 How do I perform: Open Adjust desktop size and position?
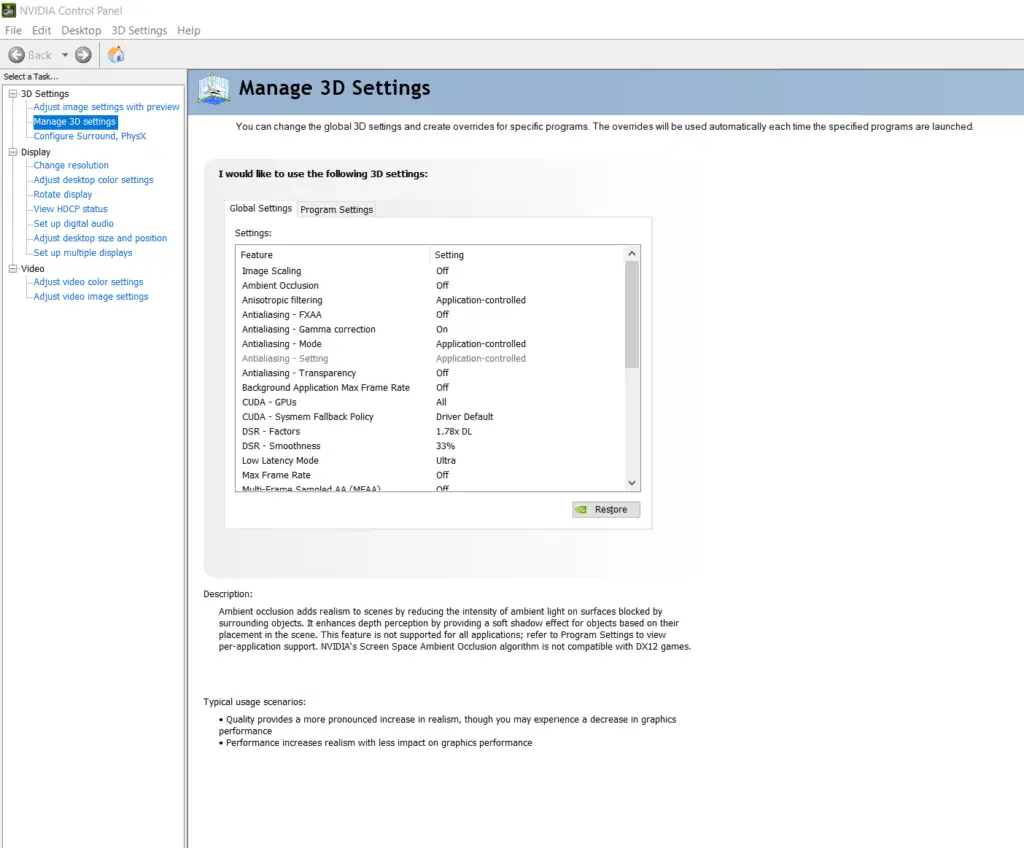tap(100, 238)
